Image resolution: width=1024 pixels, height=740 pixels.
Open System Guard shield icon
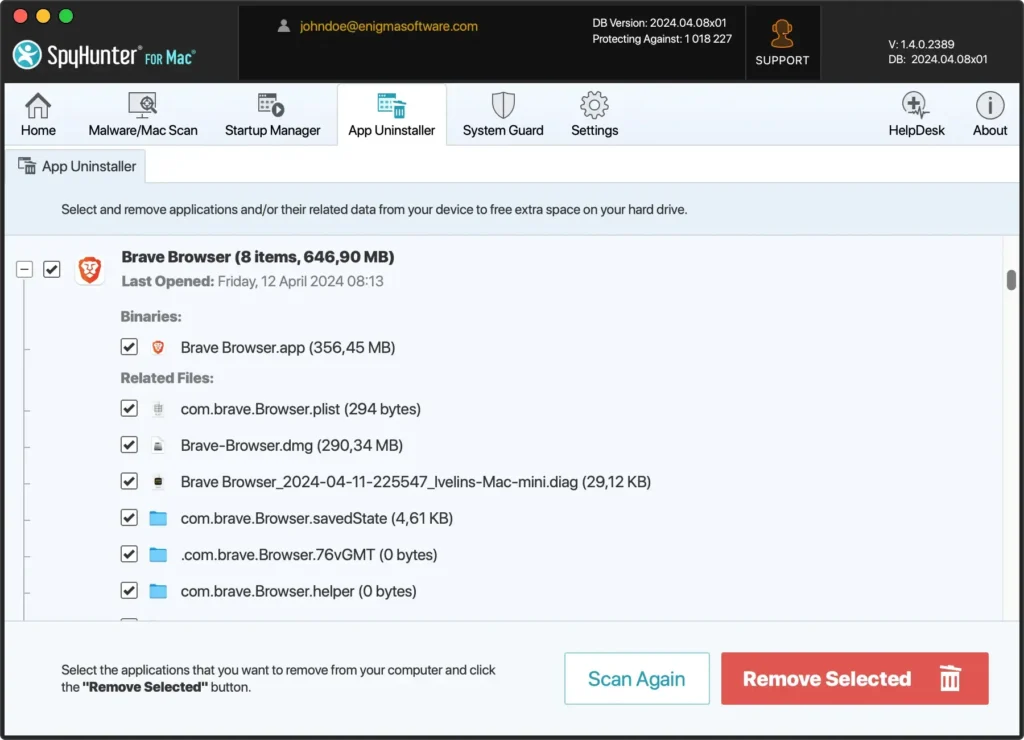pyautogui.click(x=503, y=105)
